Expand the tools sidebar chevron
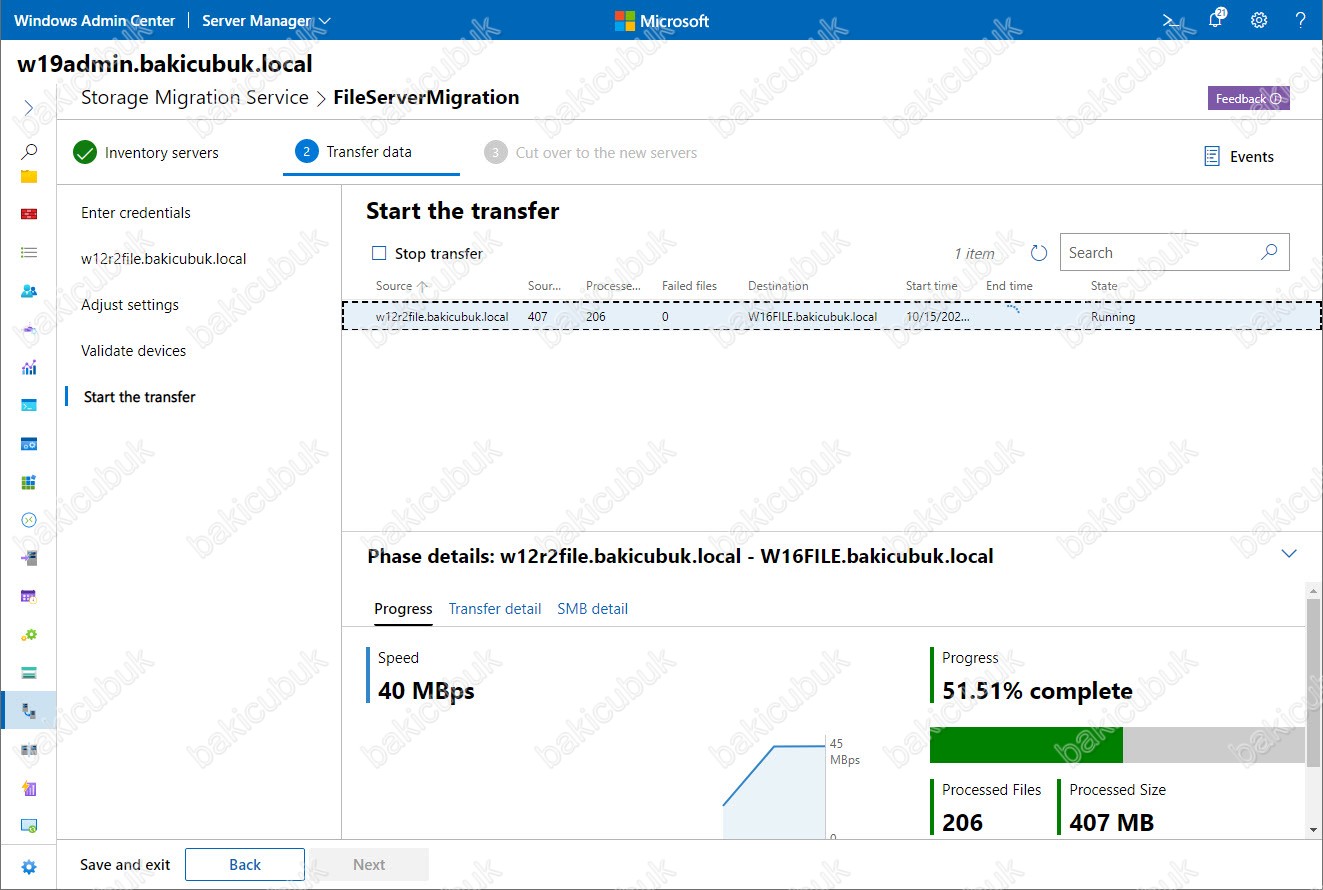 tap(28, 108)
